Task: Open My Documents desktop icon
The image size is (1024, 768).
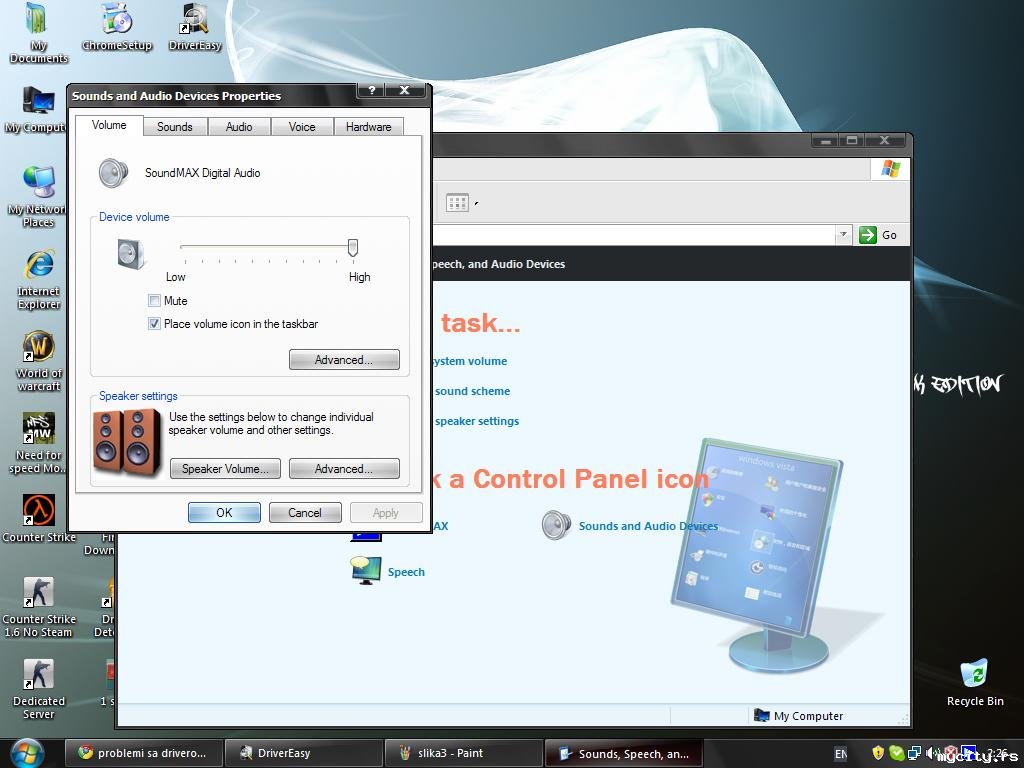Action: (x=38, y=33)
